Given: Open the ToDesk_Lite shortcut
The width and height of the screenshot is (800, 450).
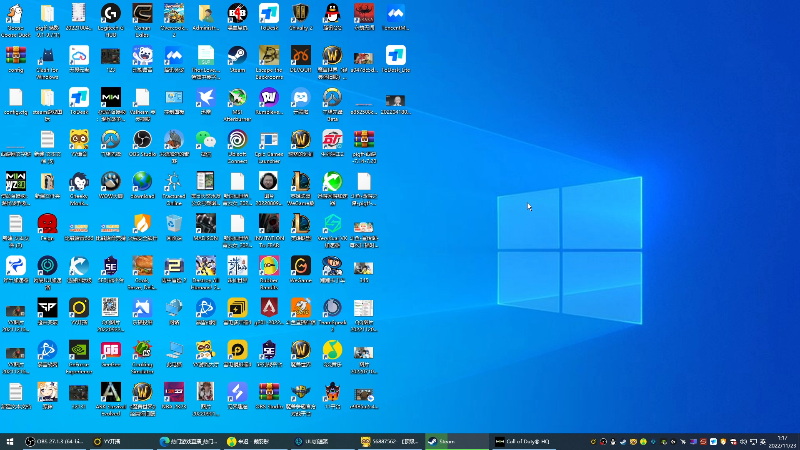Looking at the screenshot, I should (x=395, y=60).
